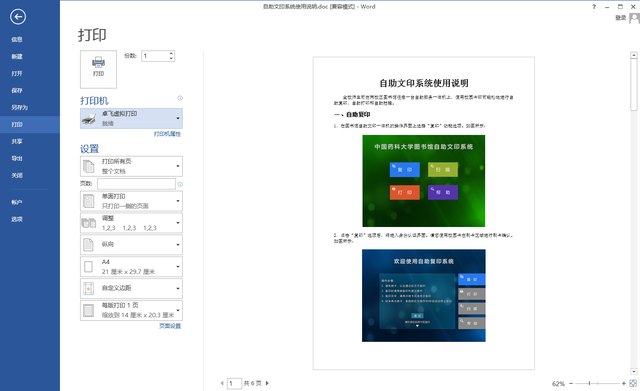Expand the print all pages dropdown
This screenshot has height=391, width=640.
131,166
